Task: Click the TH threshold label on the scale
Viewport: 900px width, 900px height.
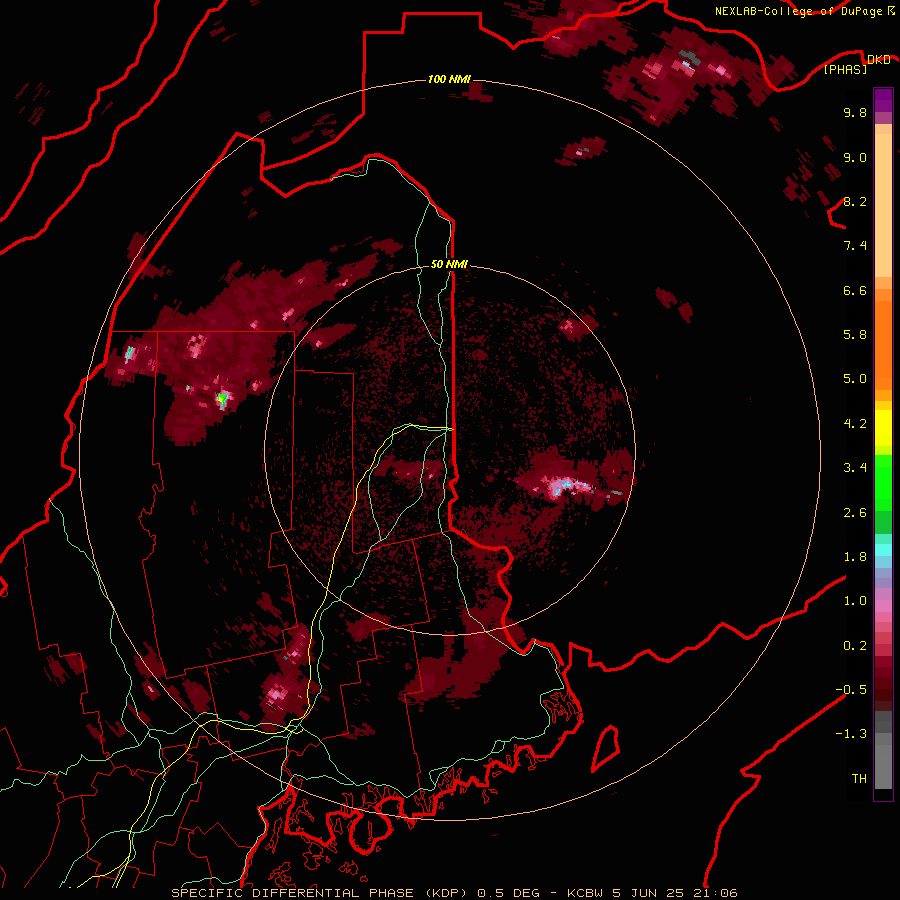Action: pos(859,779)
